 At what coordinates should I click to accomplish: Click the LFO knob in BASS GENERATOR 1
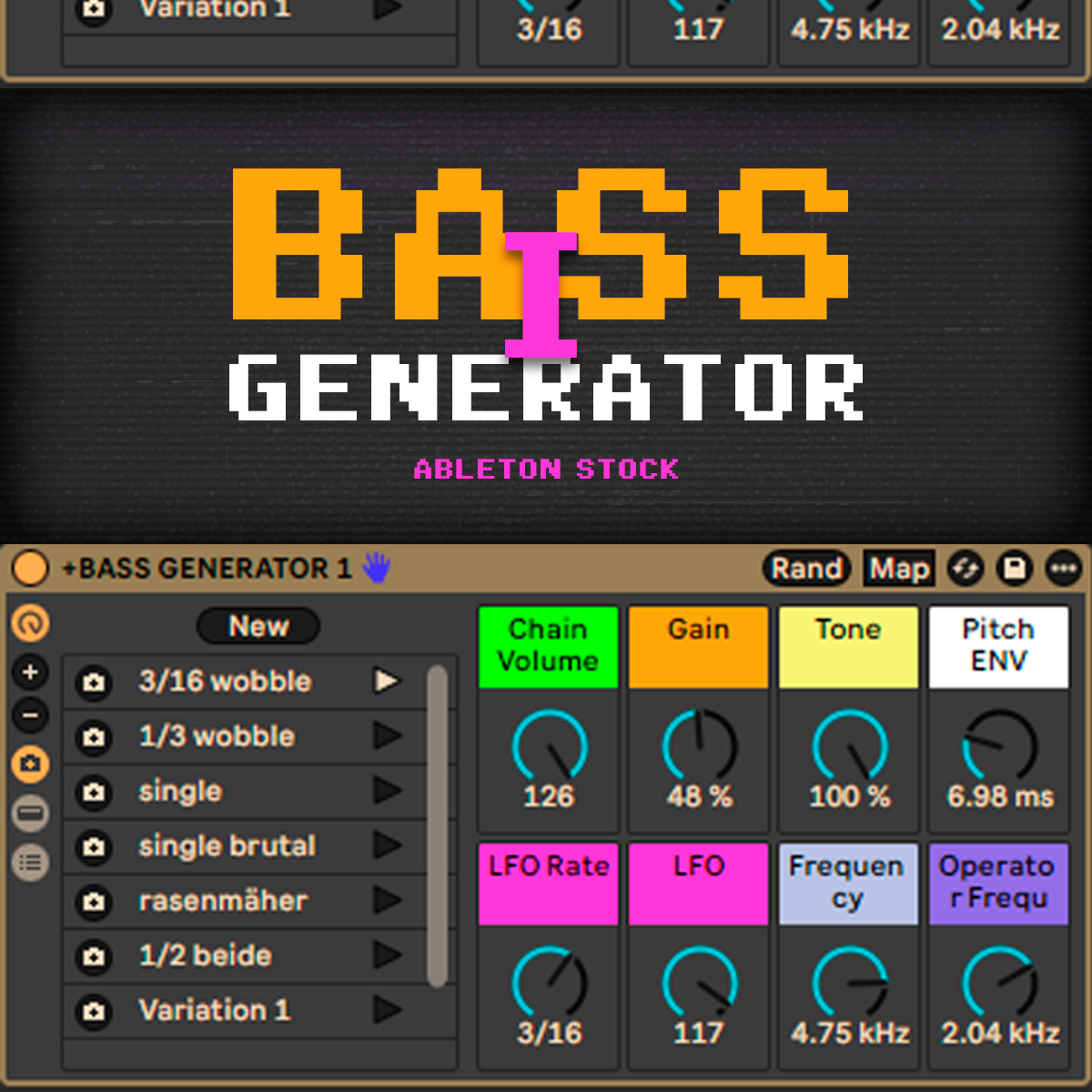[x=700, y=983]
